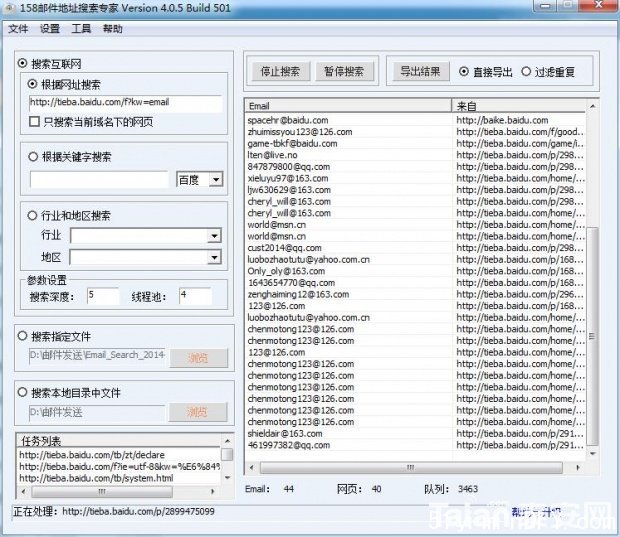The width and height of the screenshot is (620, 537).
Task: Open the 百度 search engine dropdown
Action: 216,180
